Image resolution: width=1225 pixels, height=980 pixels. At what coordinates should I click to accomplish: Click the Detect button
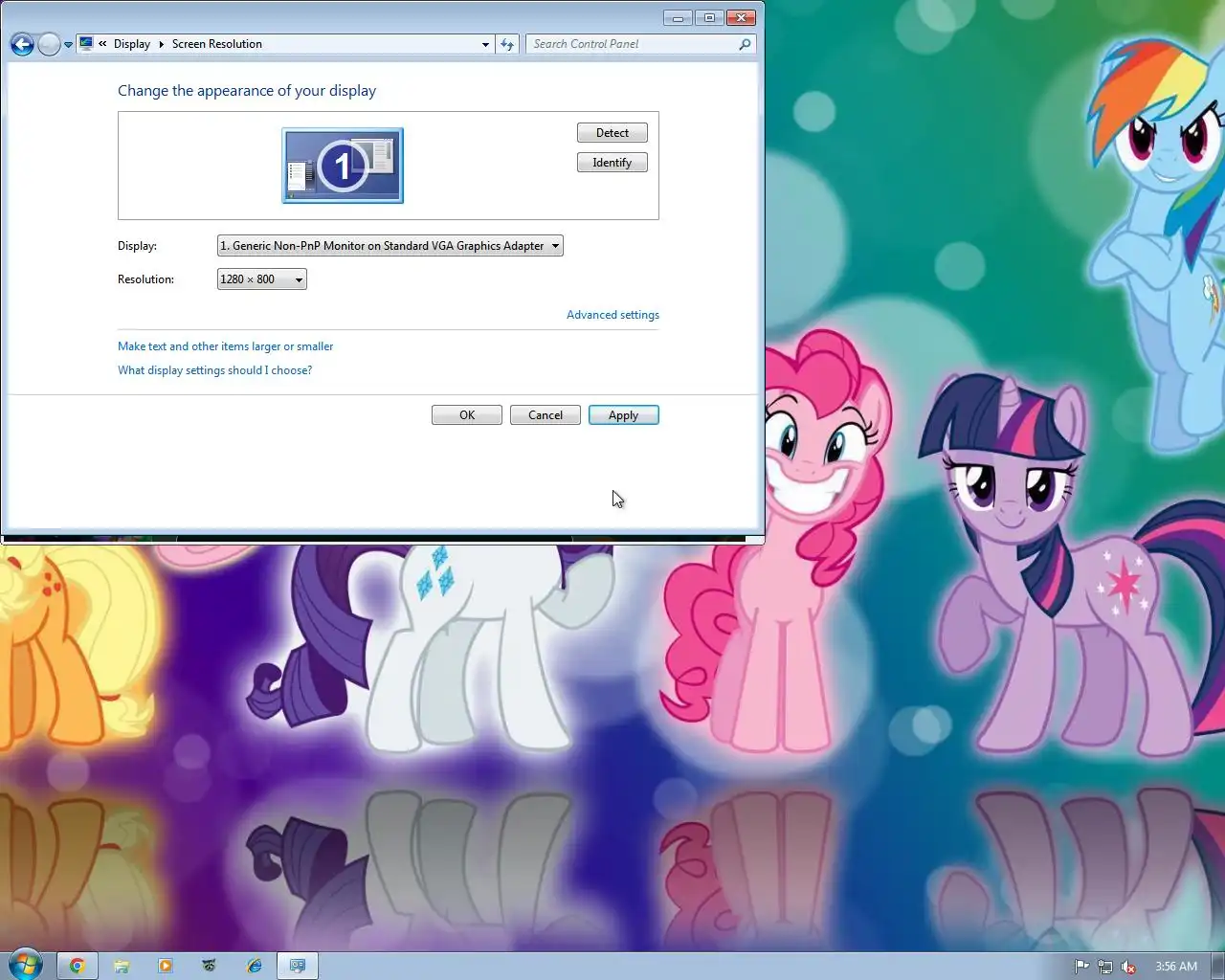point(612,133)
